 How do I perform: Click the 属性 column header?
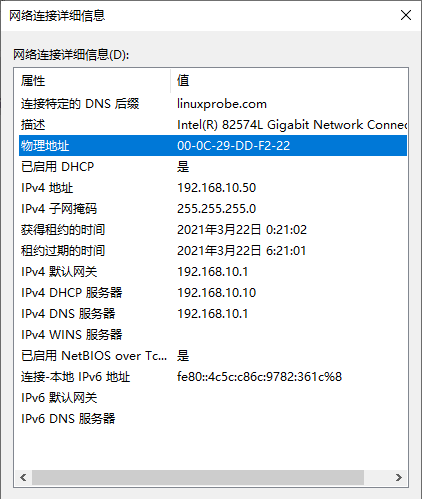point(93,81)
